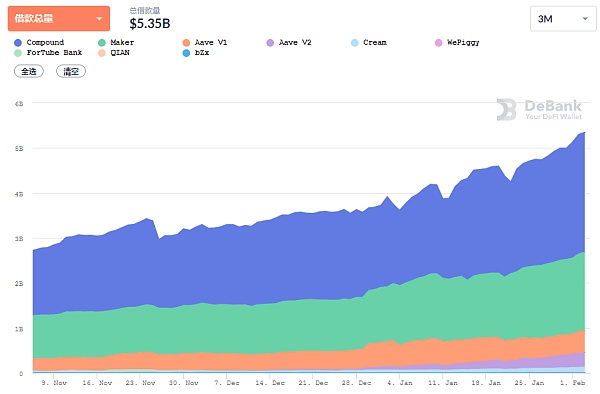600x394 pixels.
Task: Click the $5.35B total borrow value
Action: (x=150, y=24)
